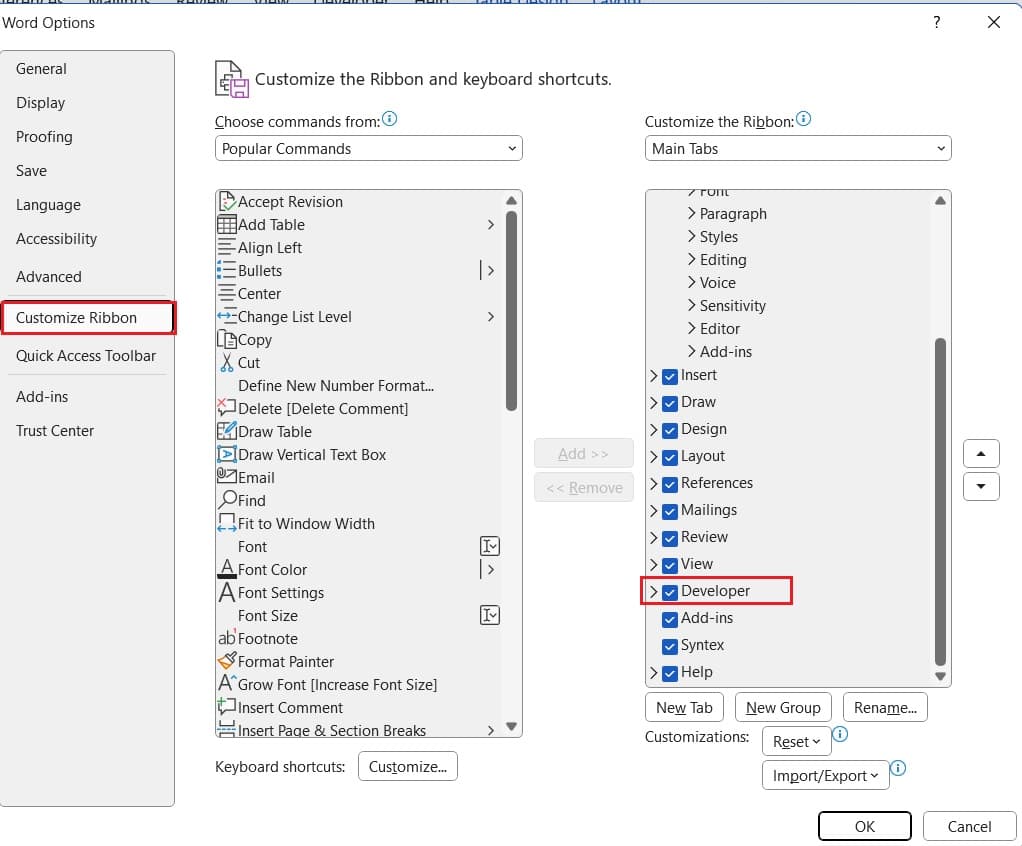This screenshot has height=846, width=1022.
Task: Click info icon next to Reset
Action: (840, 735)
